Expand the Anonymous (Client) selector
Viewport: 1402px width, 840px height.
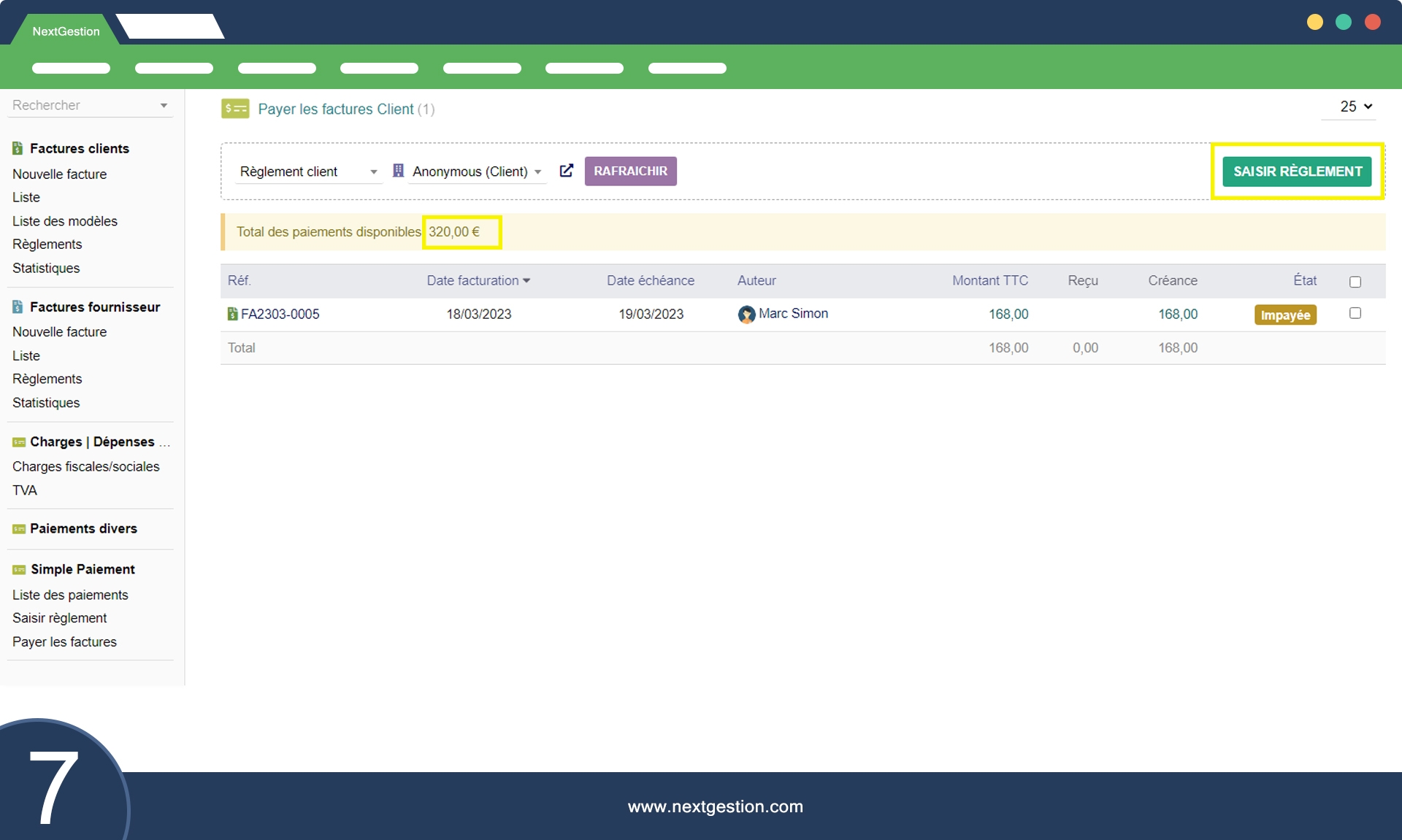[x=477, y=172]
